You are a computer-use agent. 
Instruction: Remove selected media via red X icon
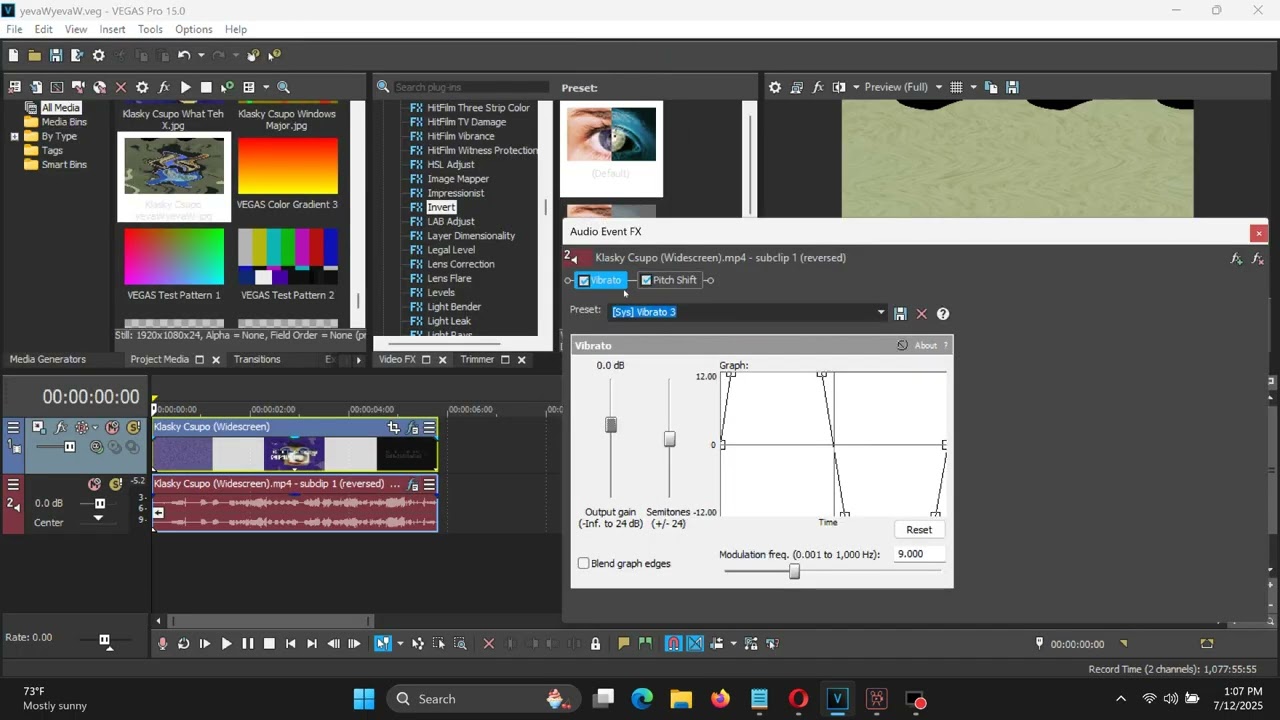121,87
